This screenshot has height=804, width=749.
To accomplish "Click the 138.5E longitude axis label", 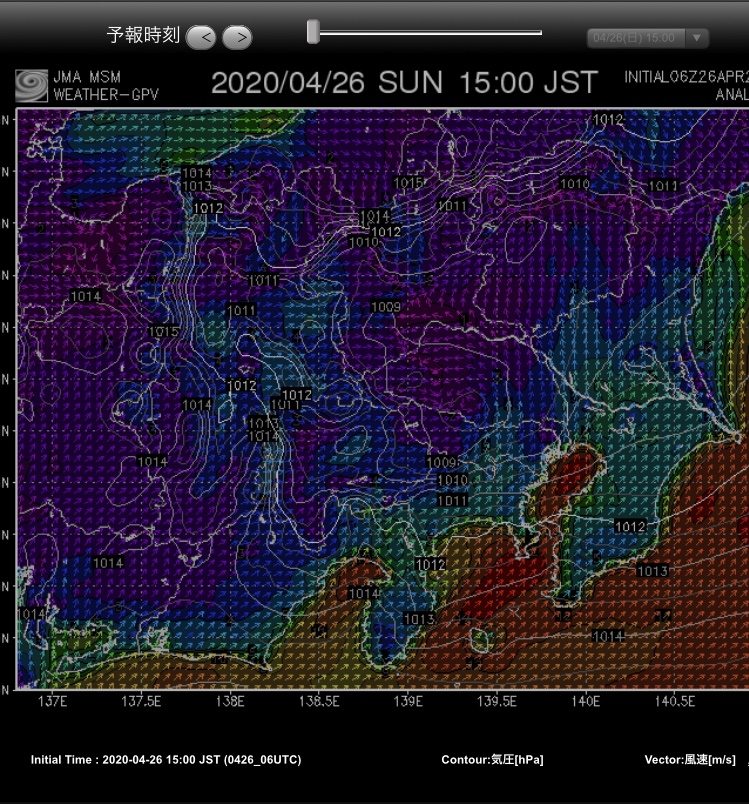I will pyautogui.click(x=319, y=701).
